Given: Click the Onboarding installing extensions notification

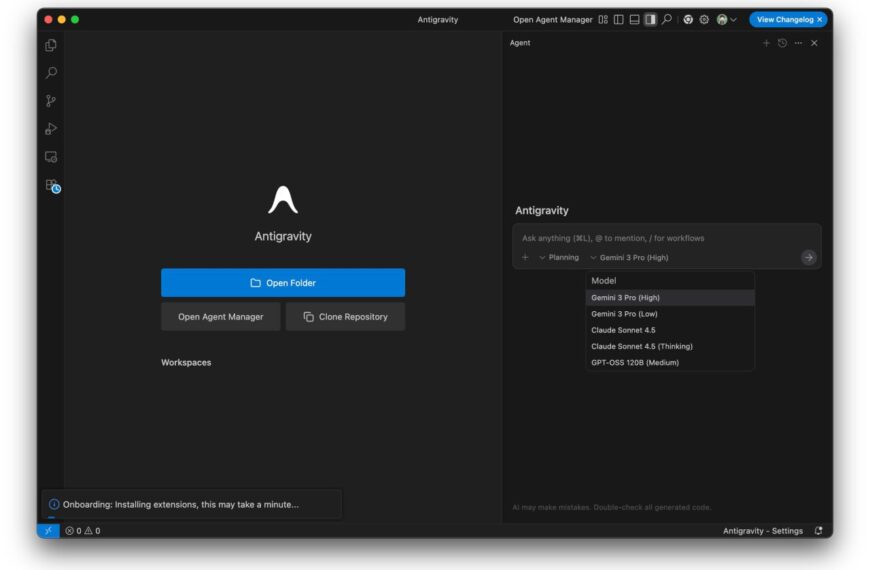Looking at the screenshot, I should pos(192,505).
